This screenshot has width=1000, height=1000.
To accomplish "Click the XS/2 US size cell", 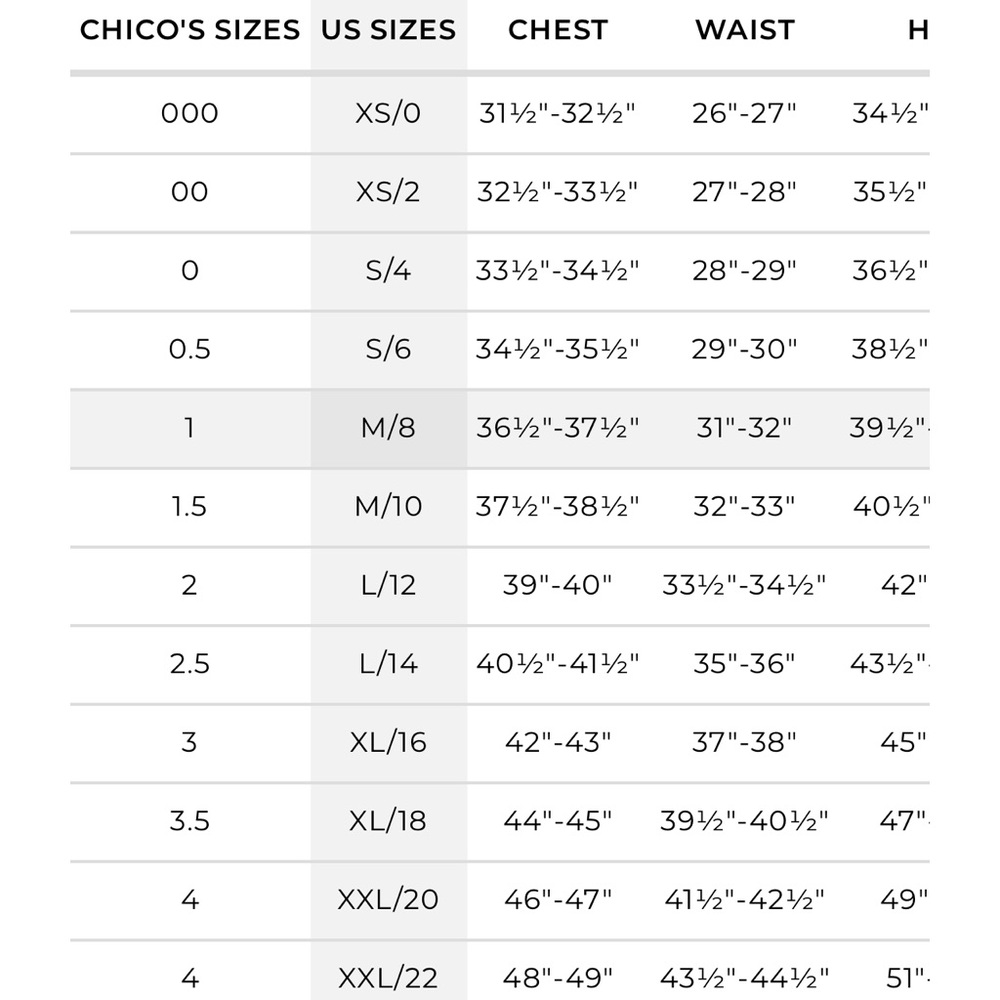I will [x=388, y=192].
